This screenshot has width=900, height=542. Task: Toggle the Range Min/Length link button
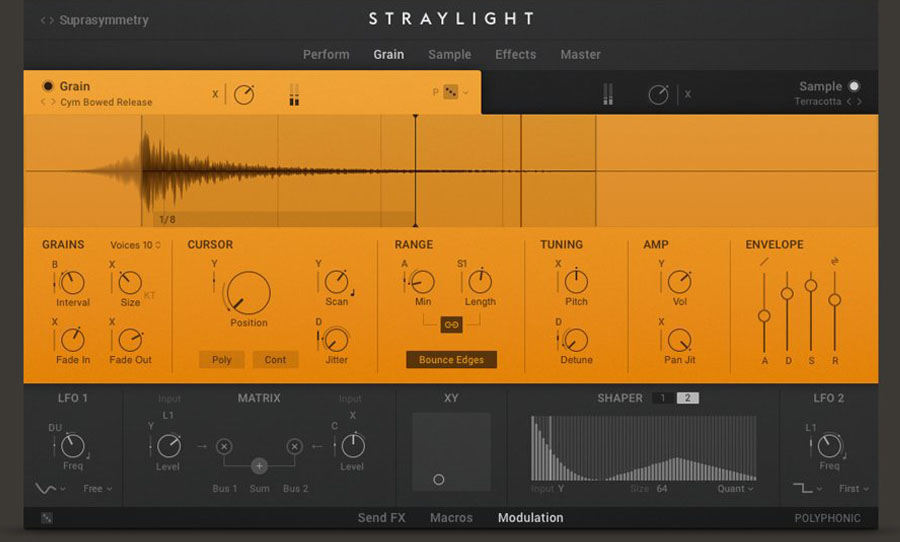click(451, 324)
